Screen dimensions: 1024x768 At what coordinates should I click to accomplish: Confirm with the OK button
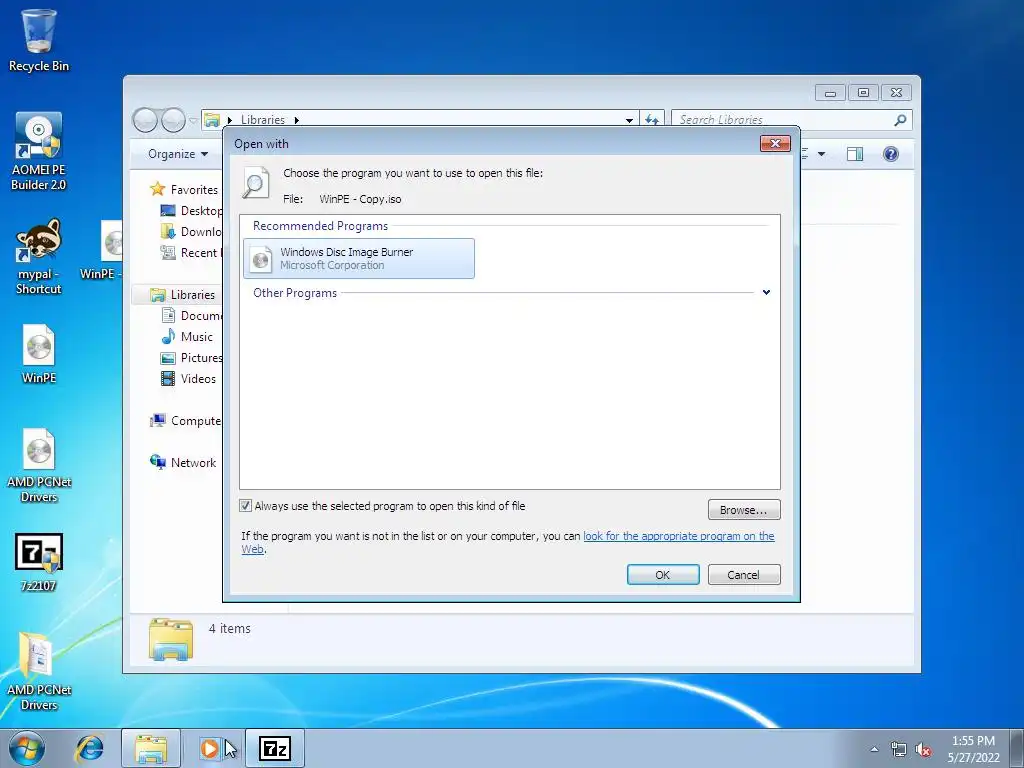(x=663, y=575)
